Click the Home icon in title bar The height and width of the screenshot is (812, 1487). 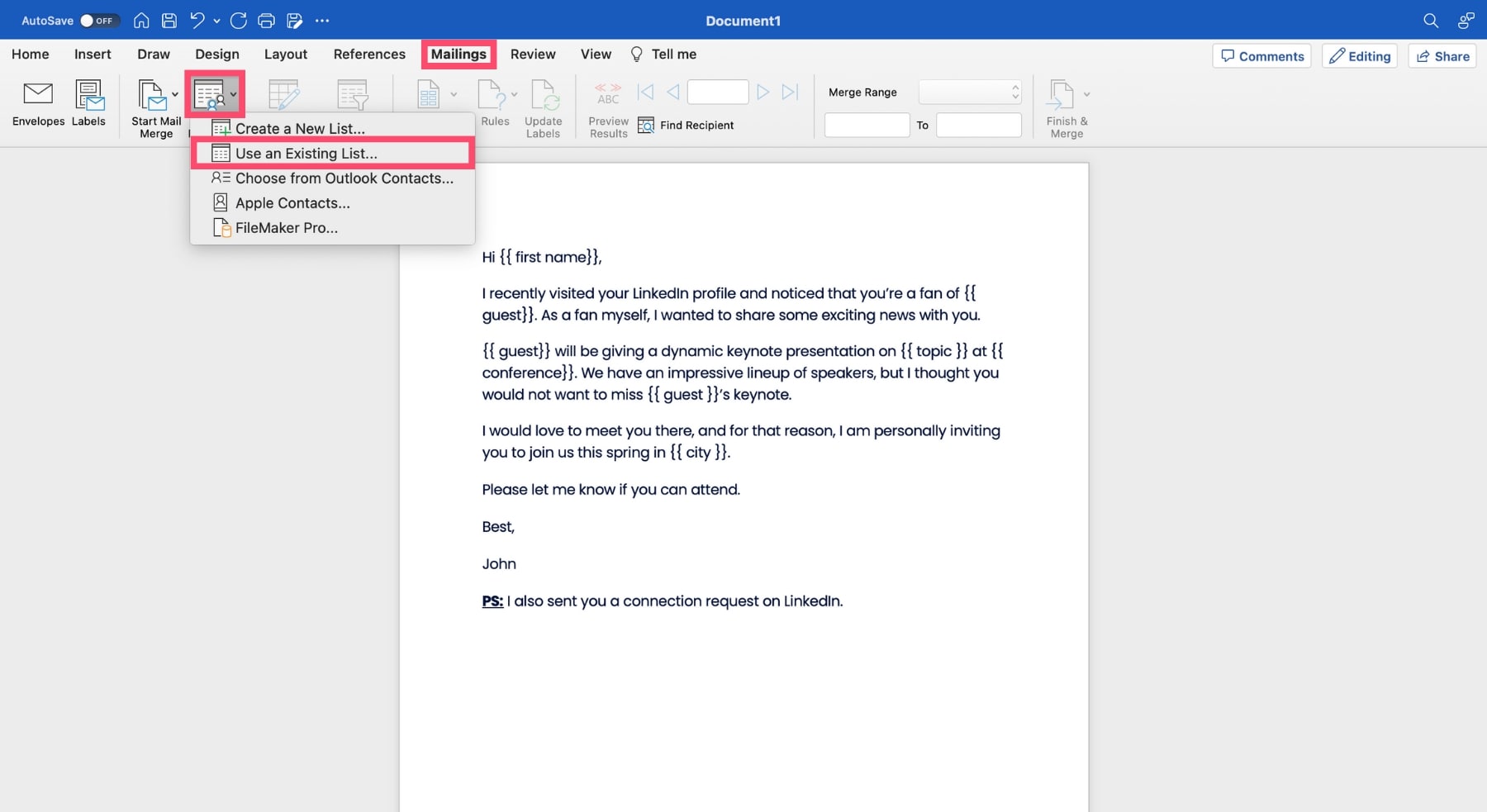point(141,21)
